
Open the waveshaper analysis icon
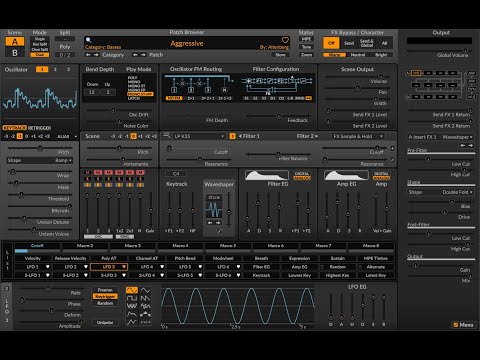coord(219,231)
